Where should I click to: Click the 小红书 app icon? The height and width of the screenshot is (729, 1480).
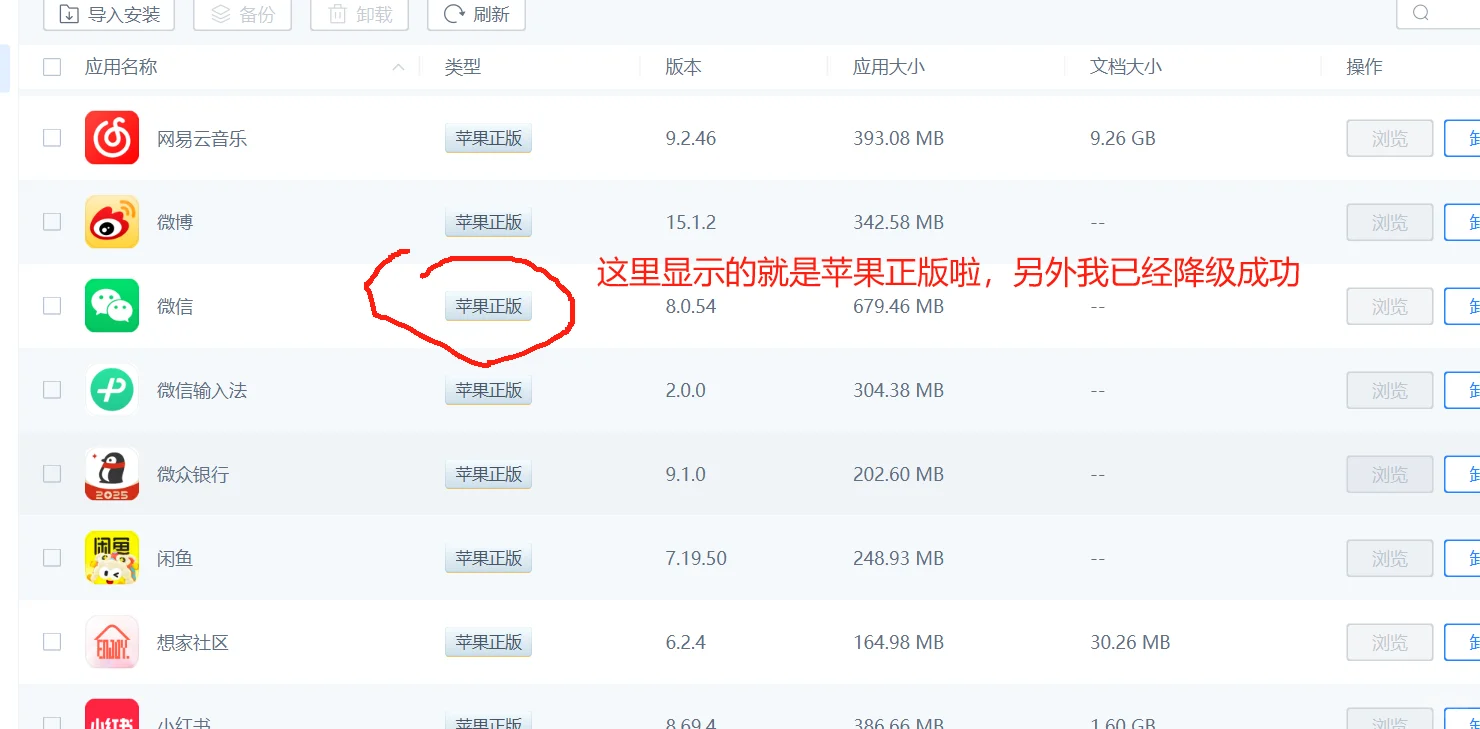click(x=111, y=715)
